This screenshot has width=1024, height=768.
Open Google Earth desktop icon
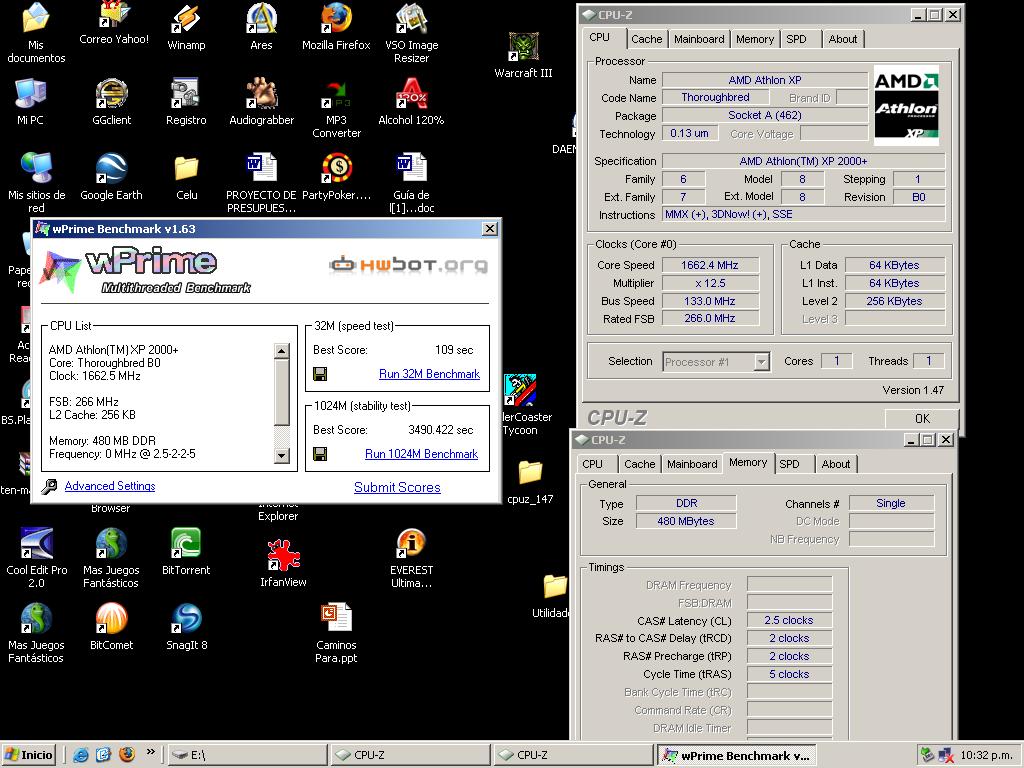(x=111, y=176)
